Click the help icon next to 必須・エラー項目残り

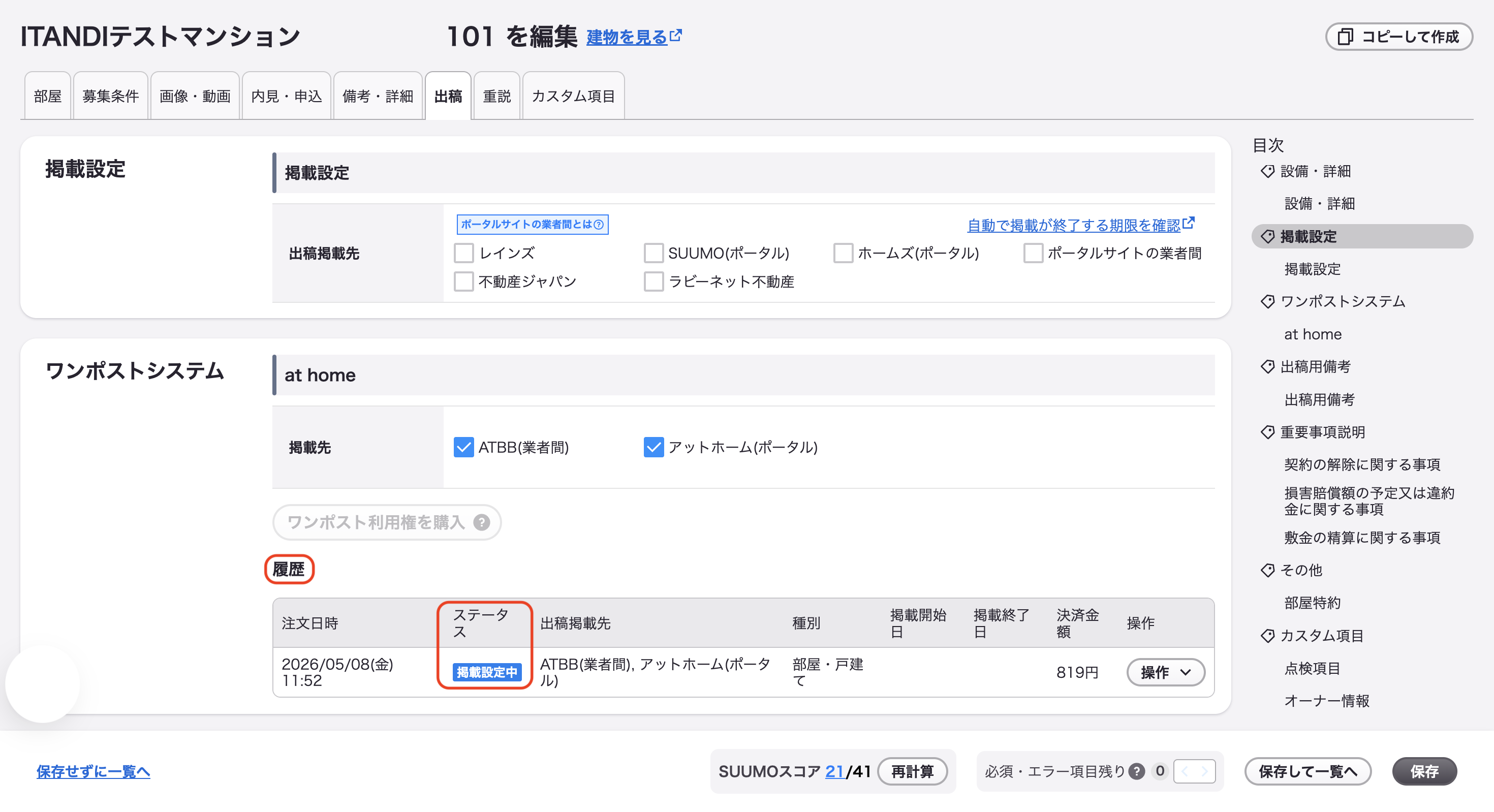1137,771
